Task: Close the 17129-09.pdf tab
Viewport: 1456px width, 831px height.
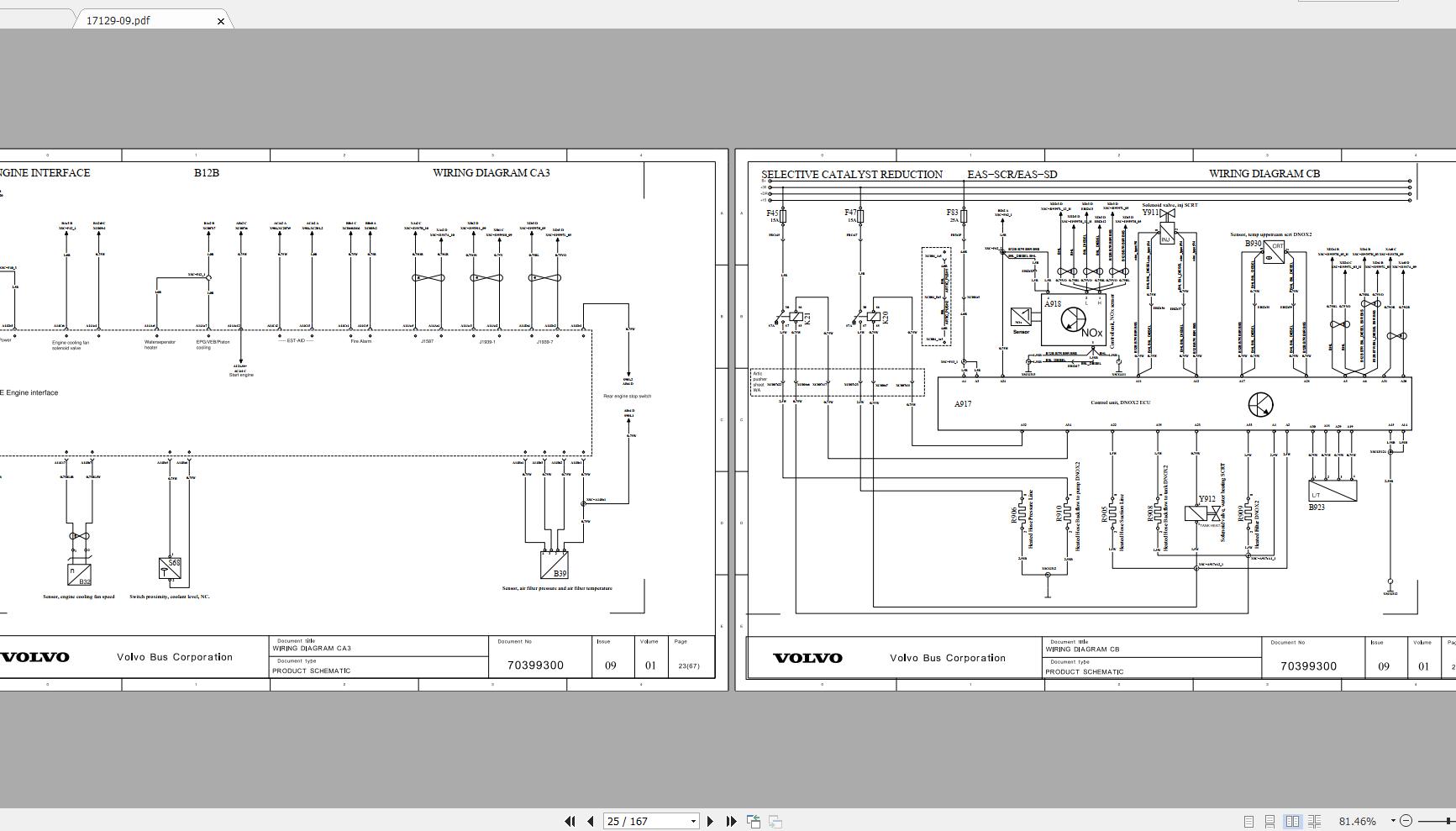Action: coord(221,21)
